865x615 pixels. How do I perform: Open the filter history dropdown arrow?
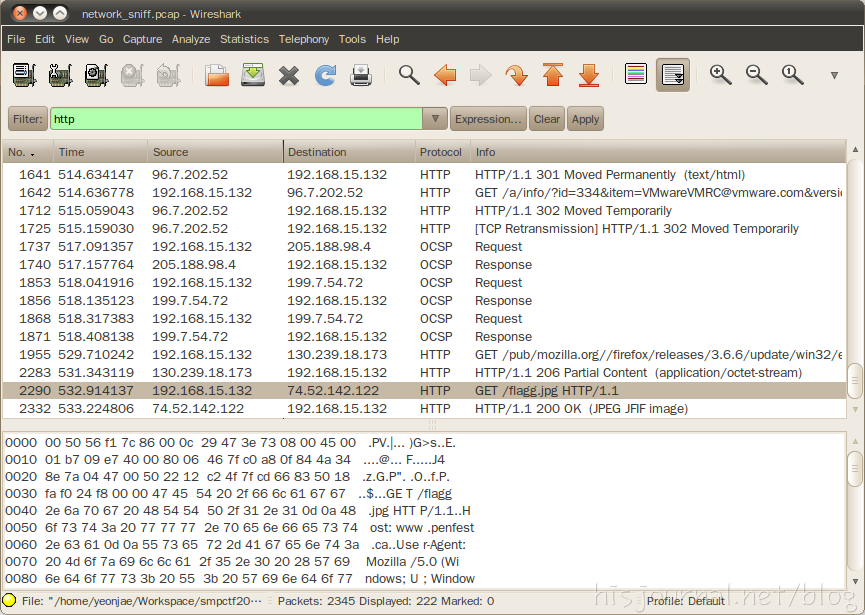435,119
